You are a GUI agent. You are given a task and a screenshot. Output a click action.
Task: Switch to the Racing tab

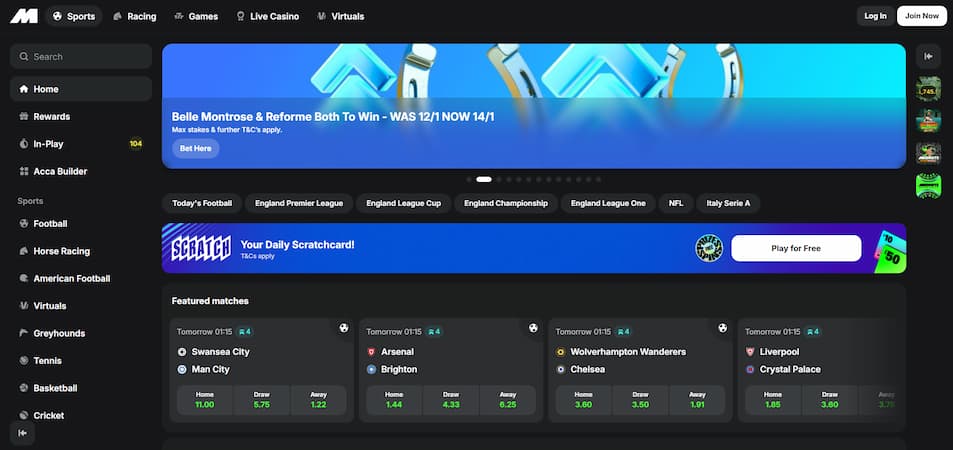pos(133,16)
